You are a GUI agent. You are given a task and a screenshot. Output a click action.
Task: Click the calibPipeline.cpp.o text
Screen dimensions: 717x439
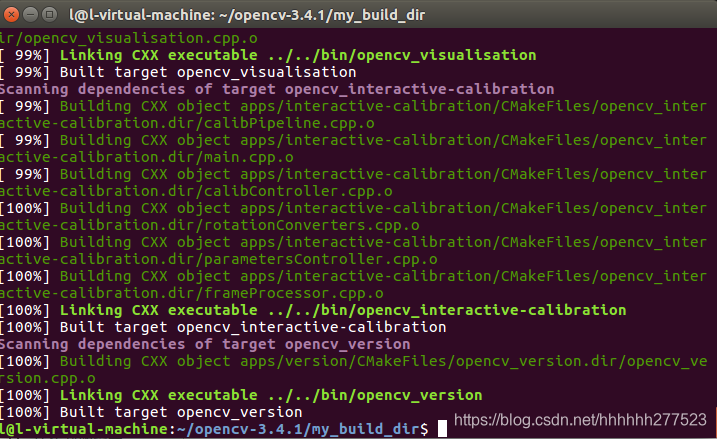pyautogui.click(x=289, y=123)
